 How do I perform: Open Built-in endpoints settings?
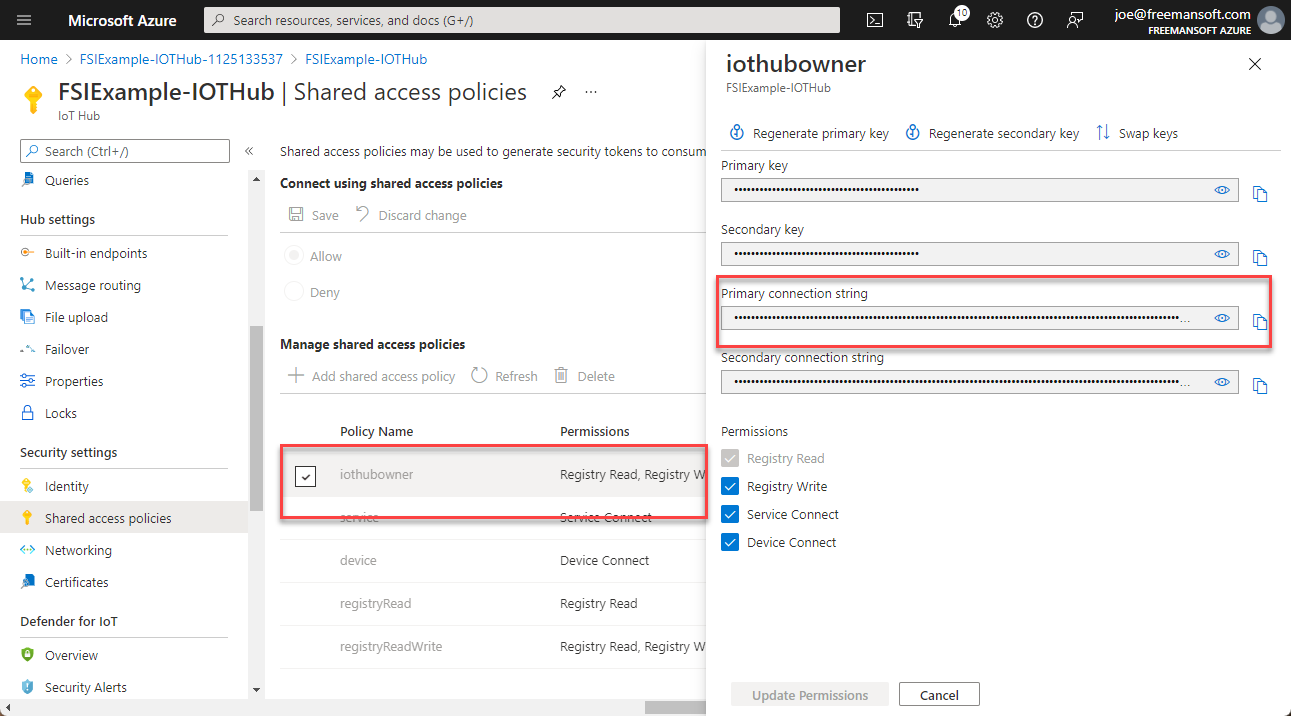point(93,252)
